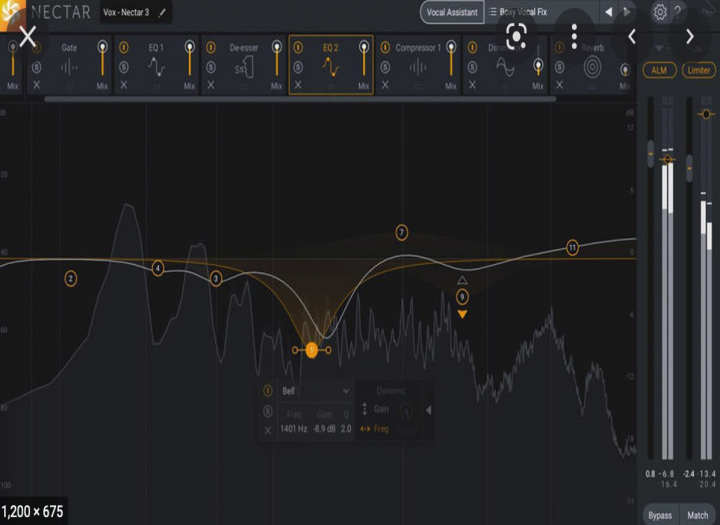Select EQ node 1 at the notch
The width and height of the screenshot is (720, 525).
tap(311, 350)
